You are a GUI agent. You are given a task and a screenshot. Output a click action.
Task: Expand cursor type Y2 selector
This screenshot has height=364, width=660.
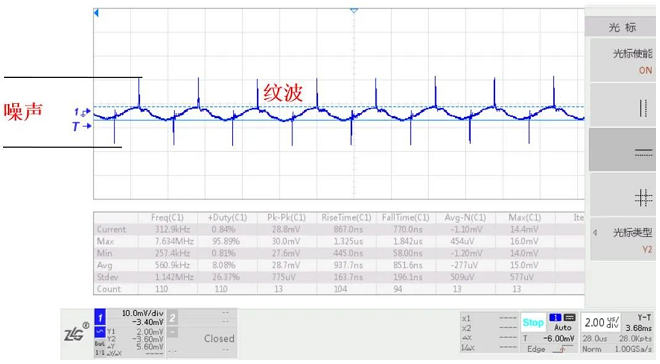click(623, 240)
